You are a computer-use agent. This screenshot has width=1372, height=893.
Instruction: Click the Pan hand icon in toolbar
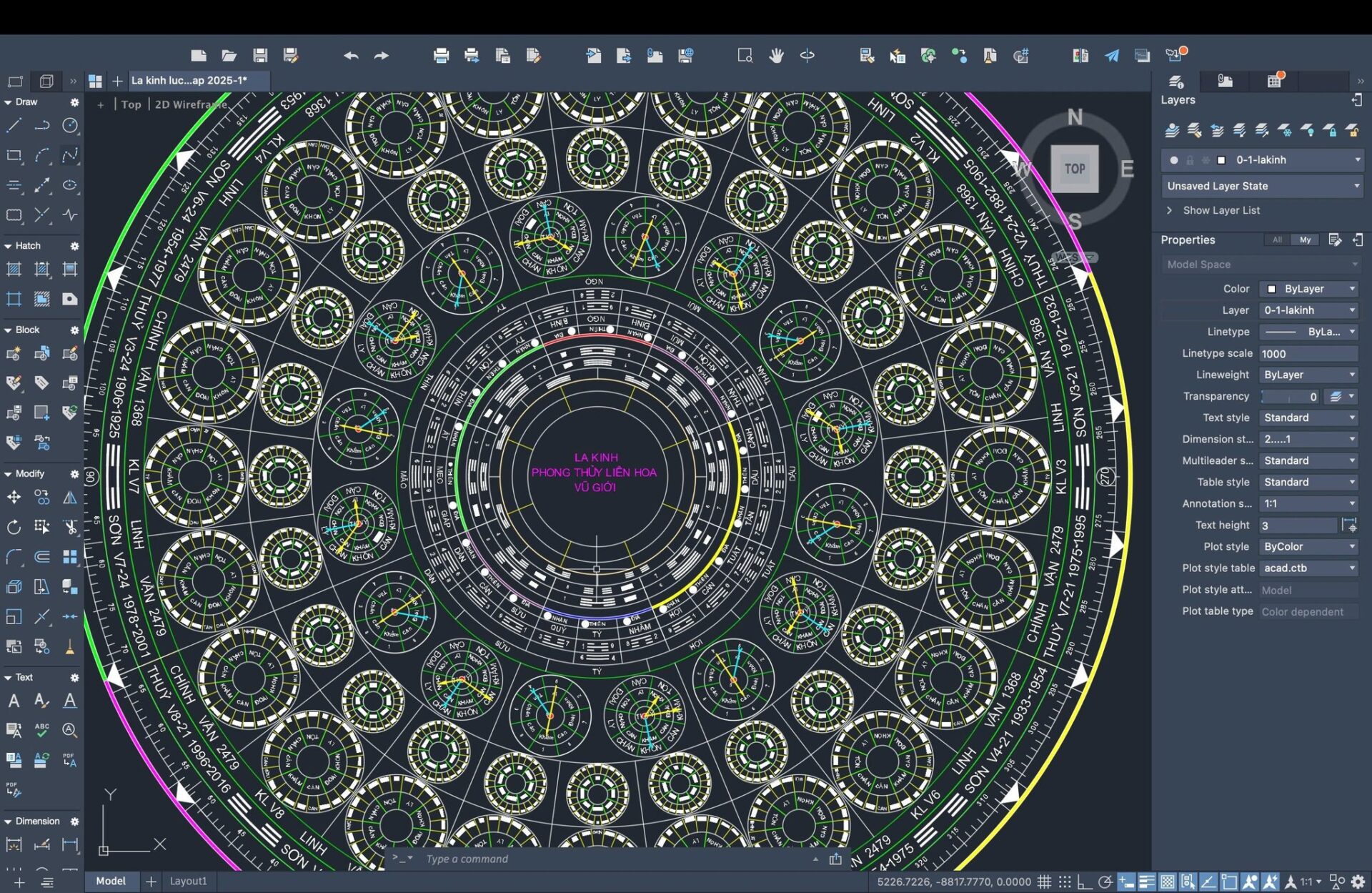pyautogui.click(x=776, y=56)
